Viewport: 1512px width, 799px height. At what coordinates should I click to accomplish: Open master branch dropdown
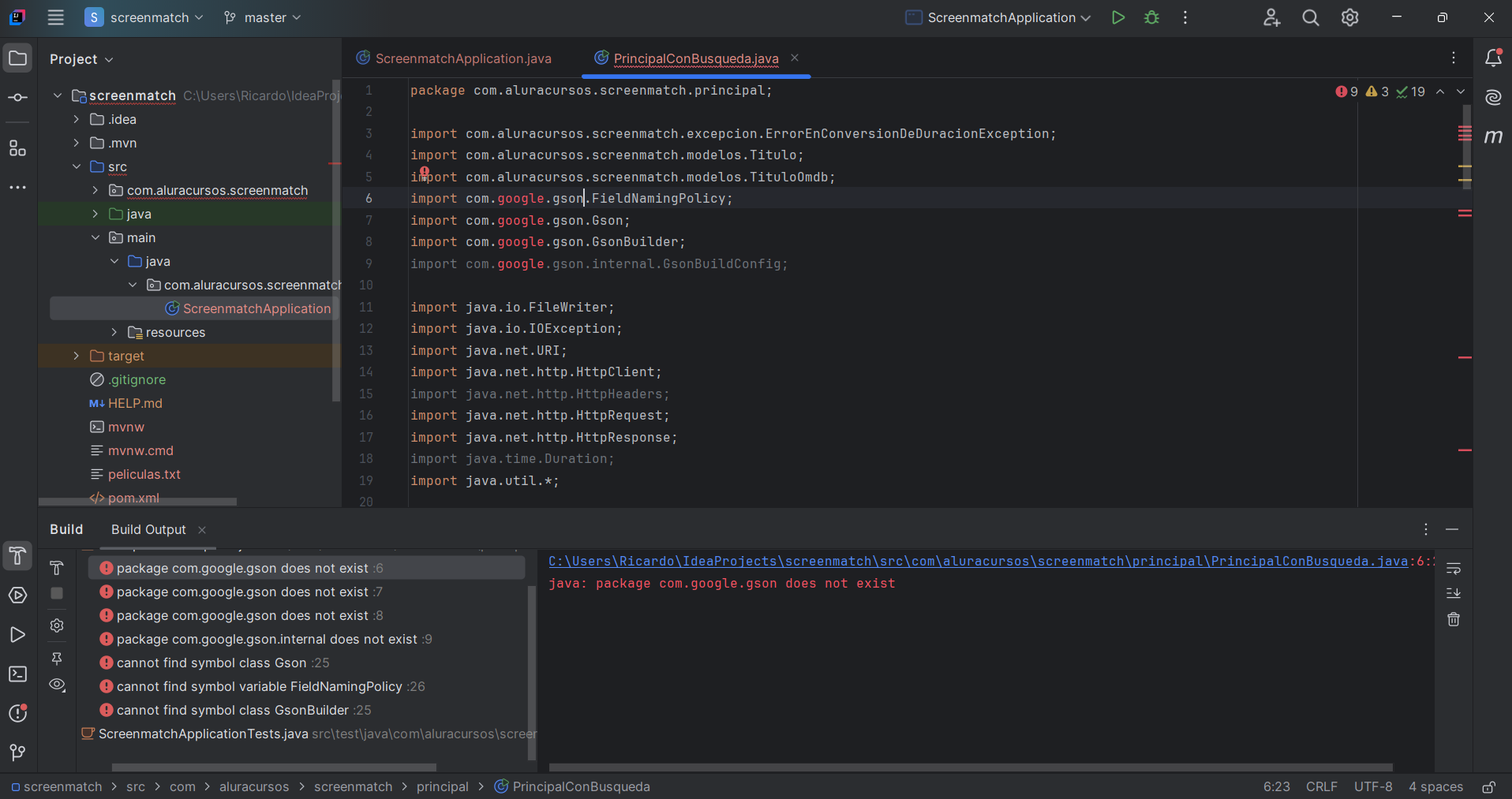click(x=262, y=17)
